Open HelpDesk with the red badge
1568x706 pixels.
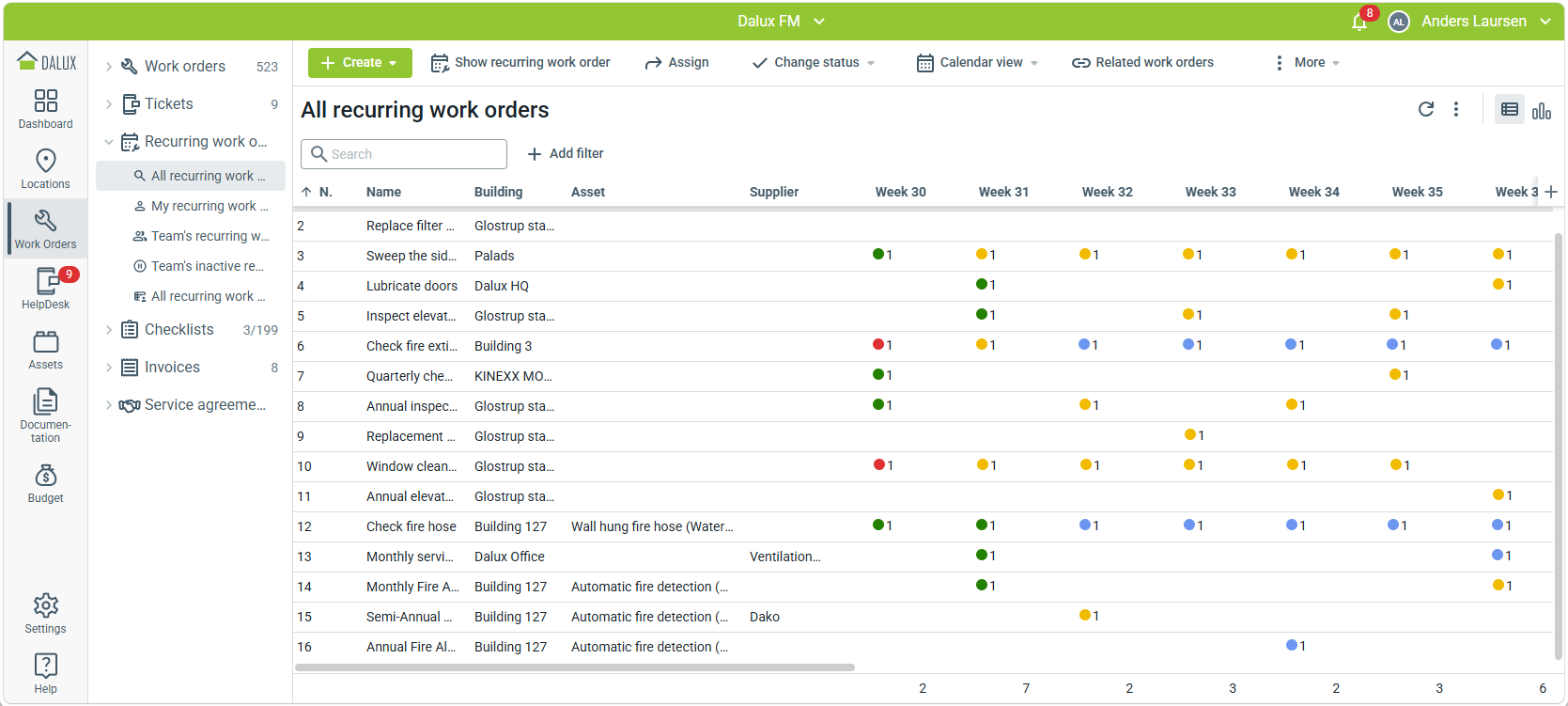pyautogui.click(x=45, y=289)
